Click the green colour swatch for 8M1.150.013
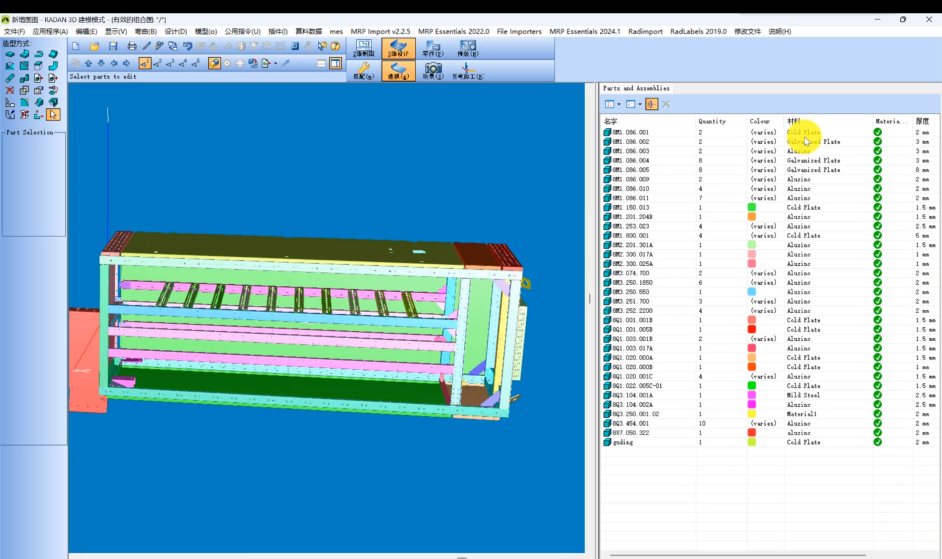 tap(752, 207)
